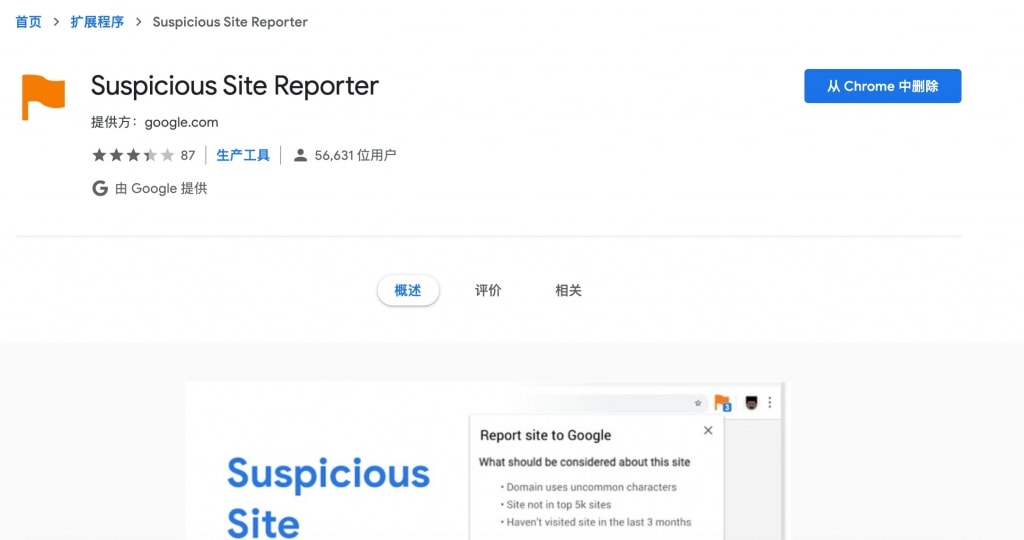
Task: Click the Google G logo icon
Action: click(x=100, y=189)
